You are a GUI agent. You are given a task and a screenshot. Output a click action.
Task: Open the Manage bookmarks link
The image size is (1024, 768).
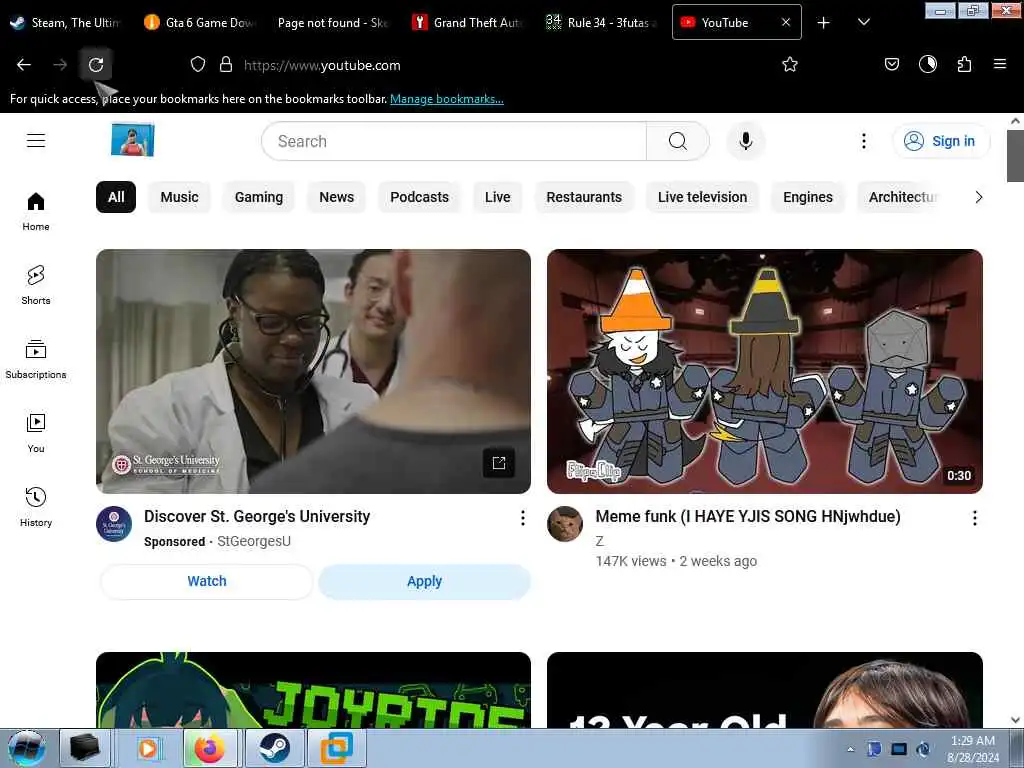(447, 99)
